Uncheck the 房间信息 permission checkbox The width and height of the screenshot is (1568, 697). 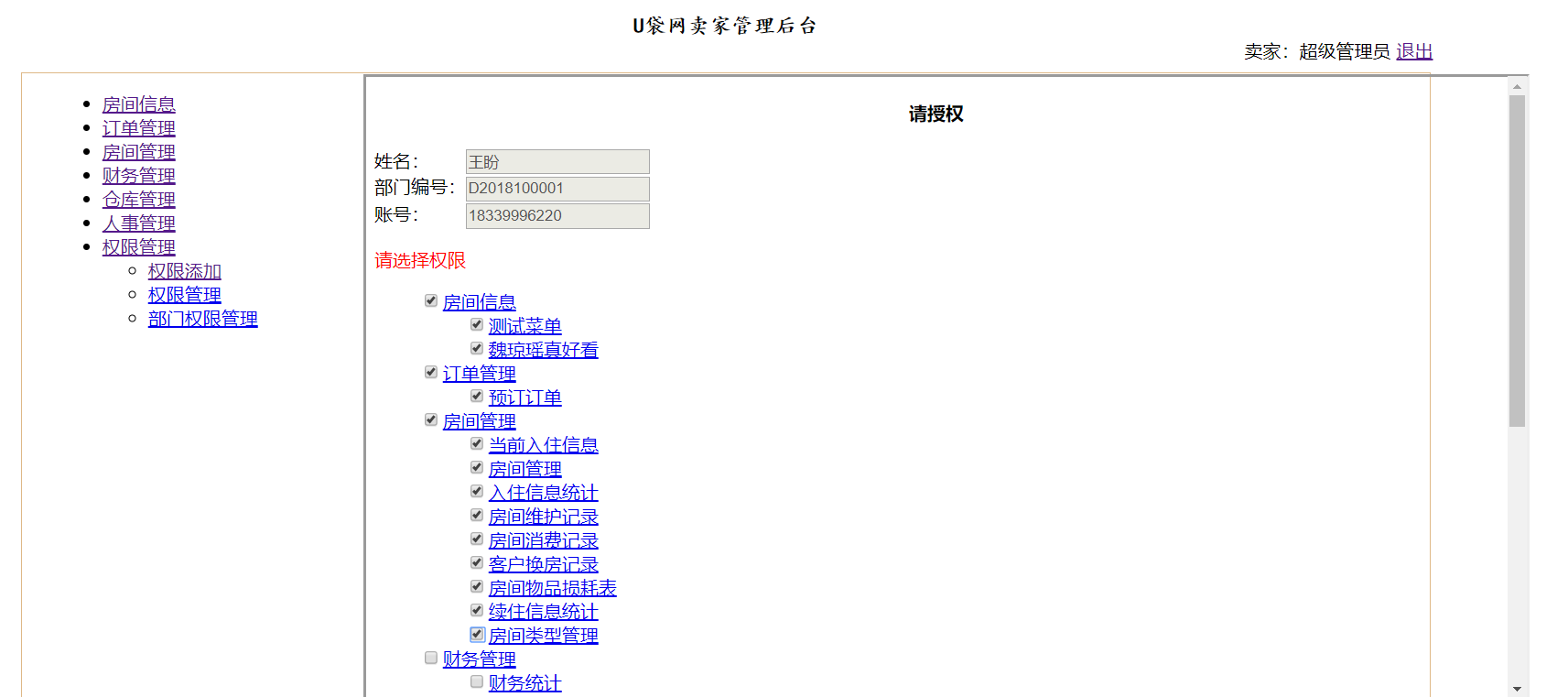[431, 300]
